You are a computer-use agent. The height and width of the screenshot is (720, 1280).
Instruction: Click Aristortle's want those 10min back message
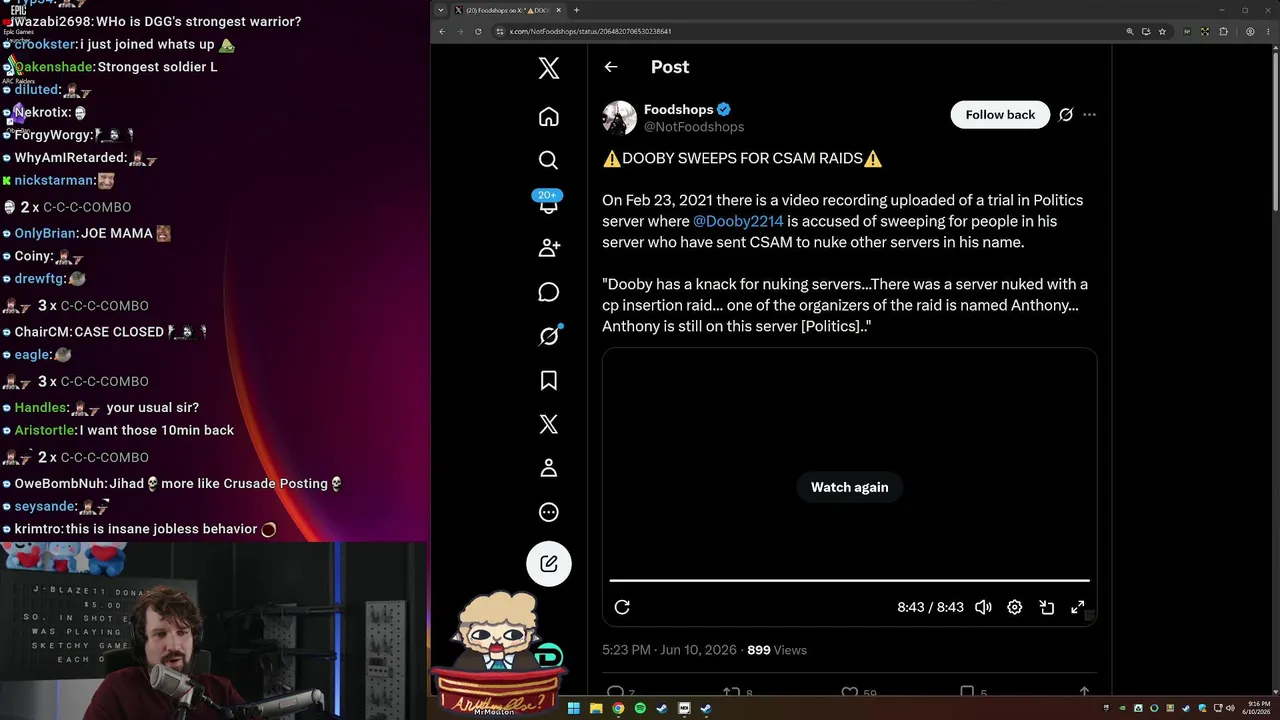(x=118, y=430)
